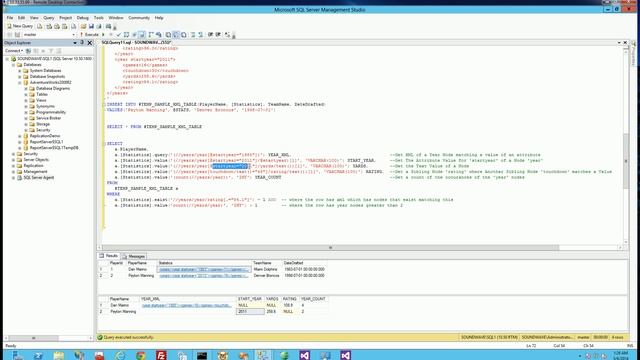Switch output to Results to Grid

(176, 35)
